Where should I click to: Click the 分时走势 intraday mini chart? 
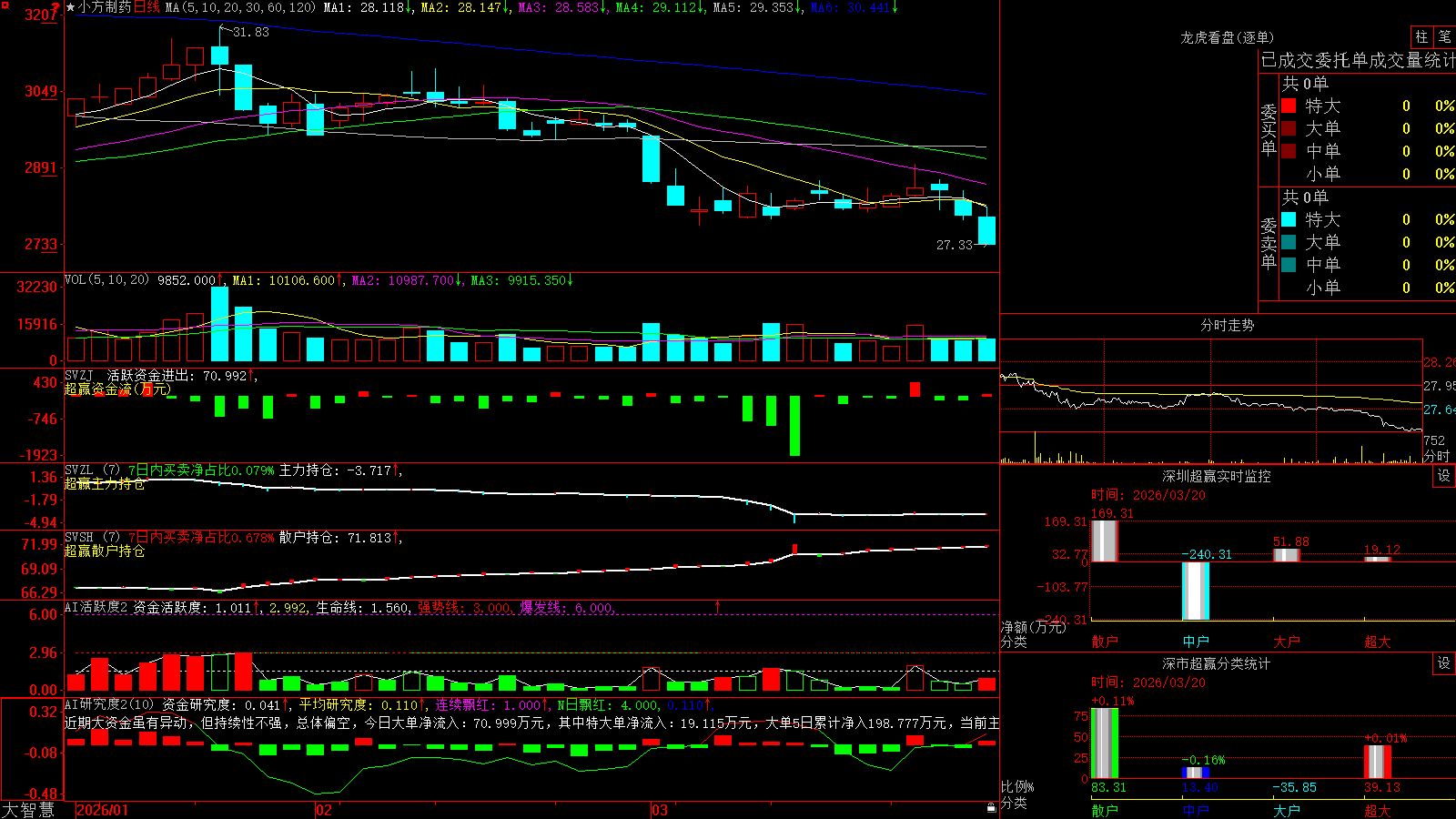point(1211,400)
